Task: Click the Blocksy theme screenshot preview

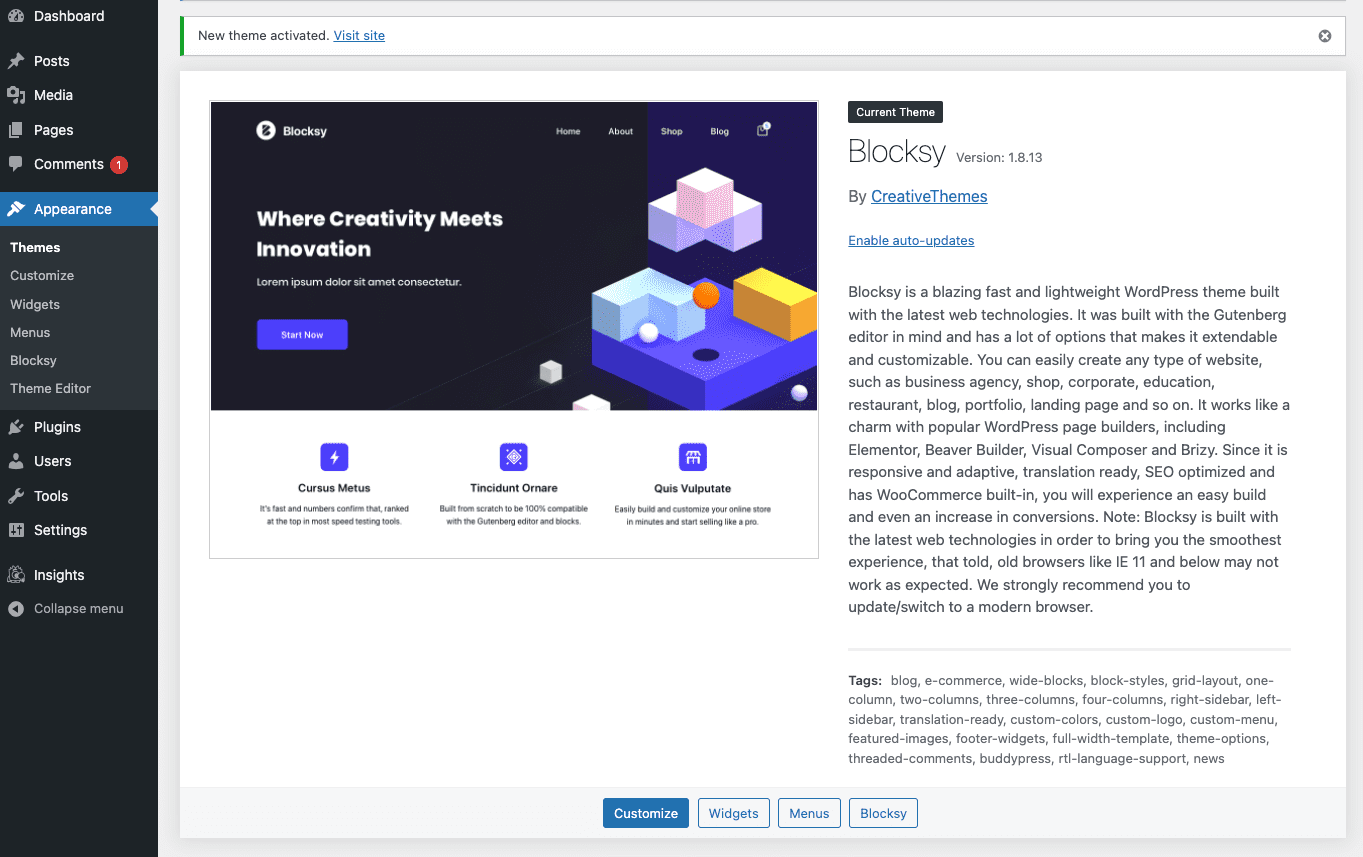Action: click(x=514, y=329)
